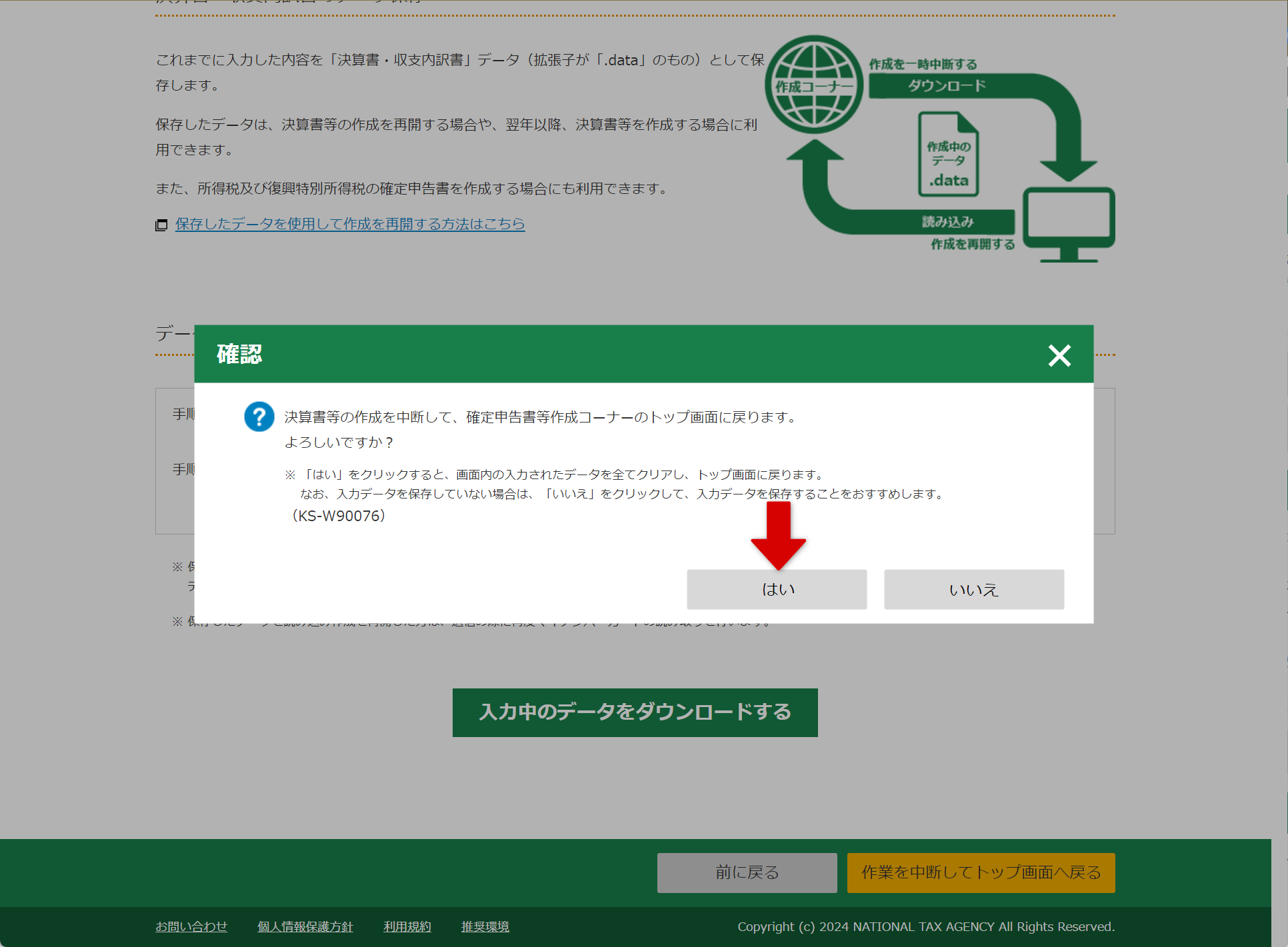Click 入力中のデータをダウンロードする button

(635, 712)
